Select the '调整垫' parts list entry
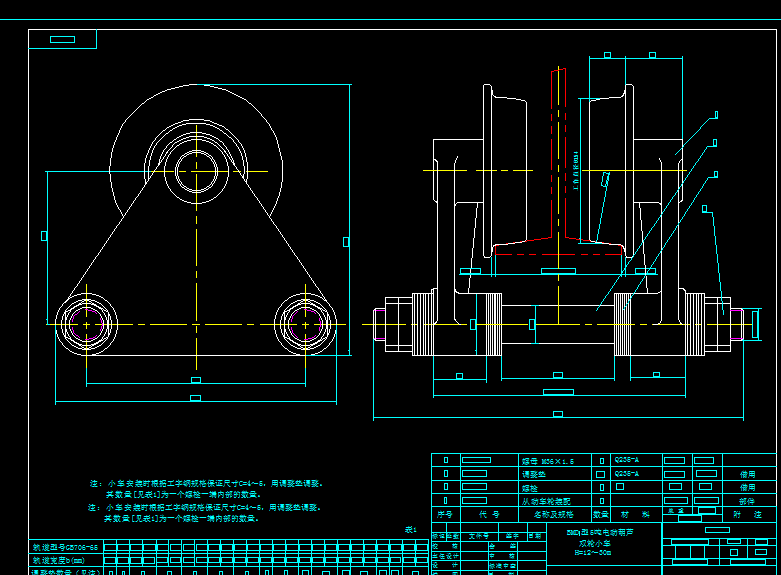The width and height of the screenshot is (781, 575). coord(533,474)
